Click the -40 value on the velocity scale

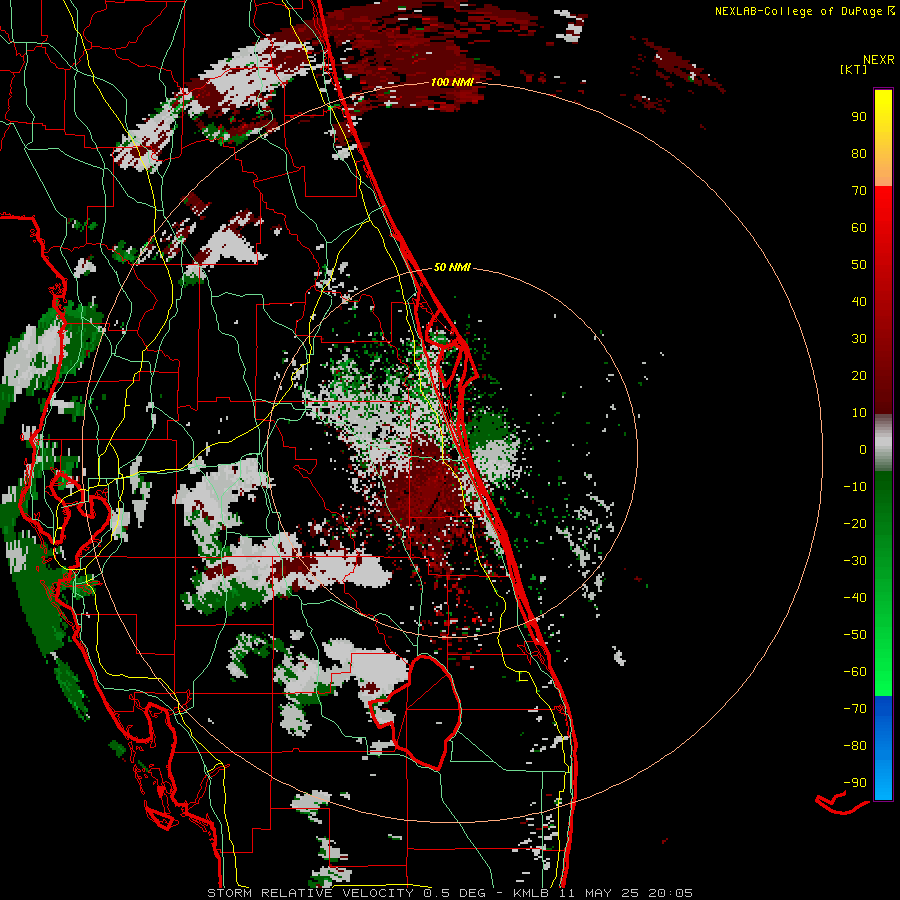point(855,598)
